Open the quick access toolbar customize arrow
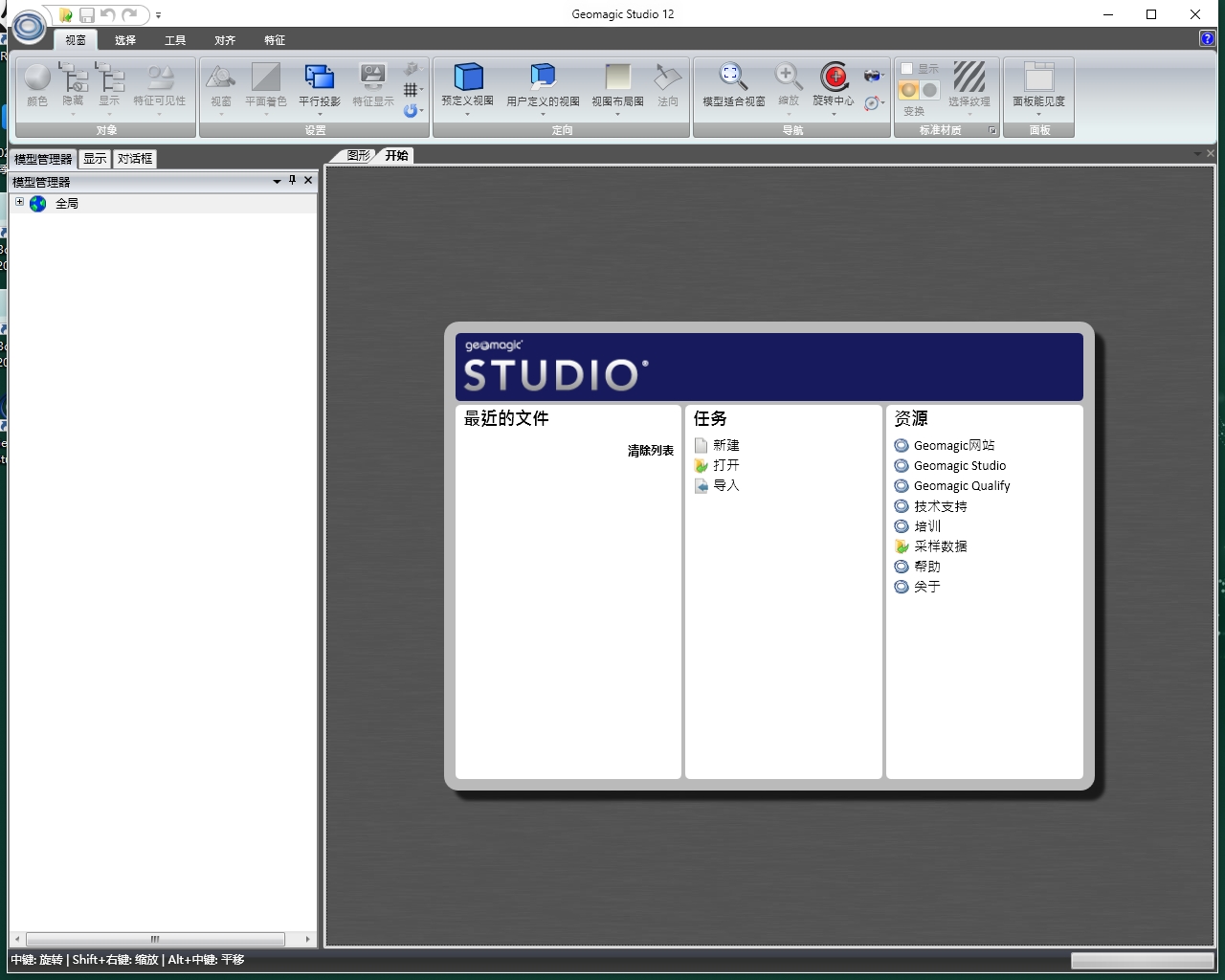 coord(158,15)
